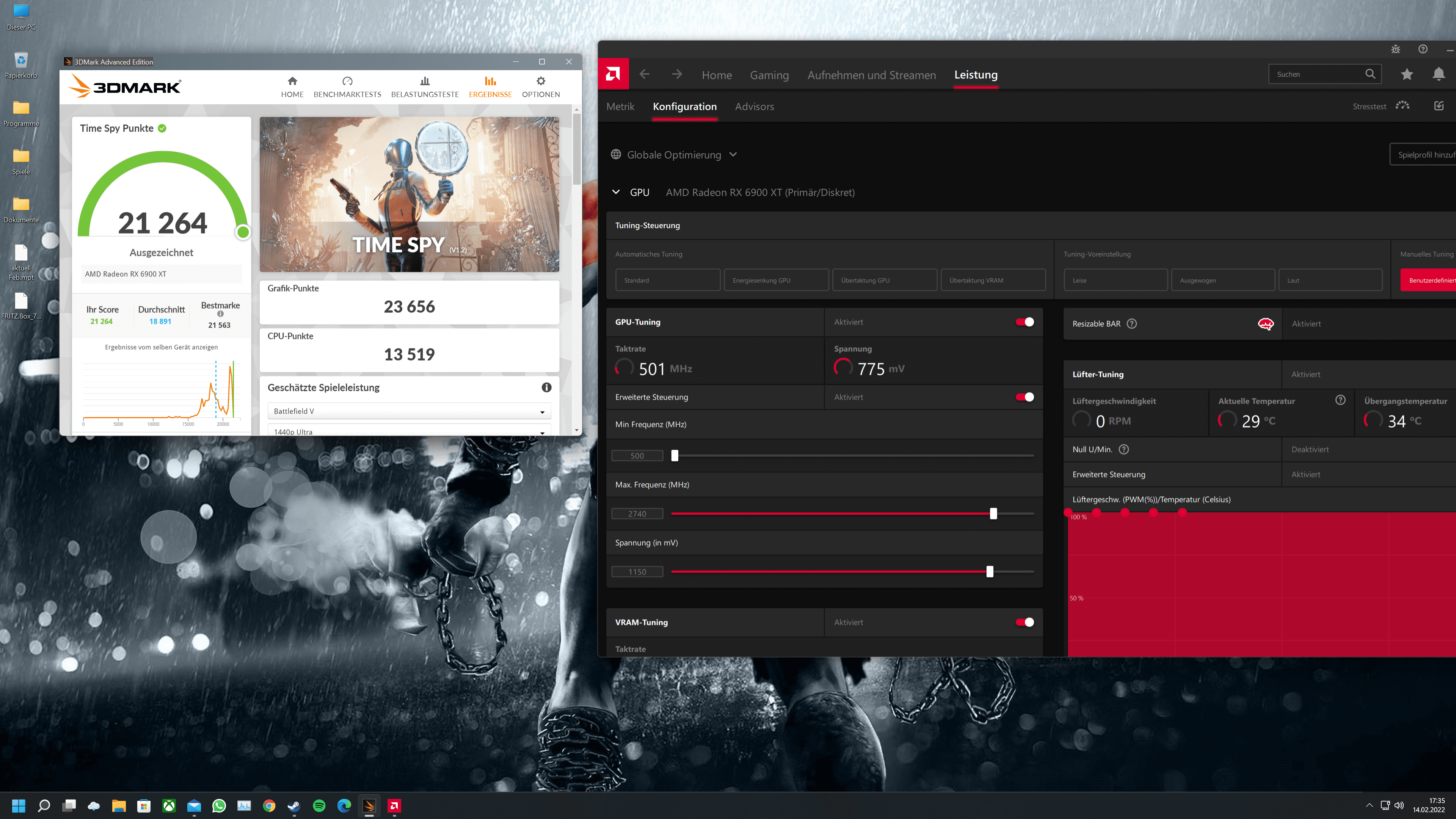Open 3DMark Benchmarktests section
This screenshot has width=1456, height=819.
point(347,87)
